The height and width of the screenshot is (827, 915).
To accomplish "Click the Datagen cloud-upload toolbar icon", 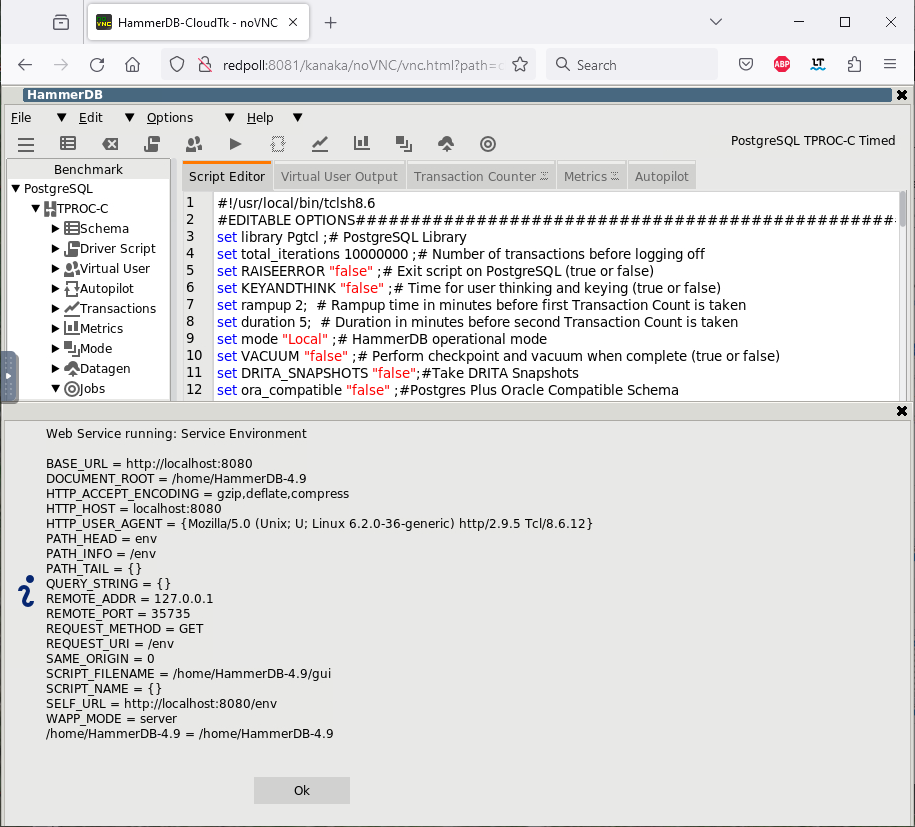I will [x=446, y=144].
